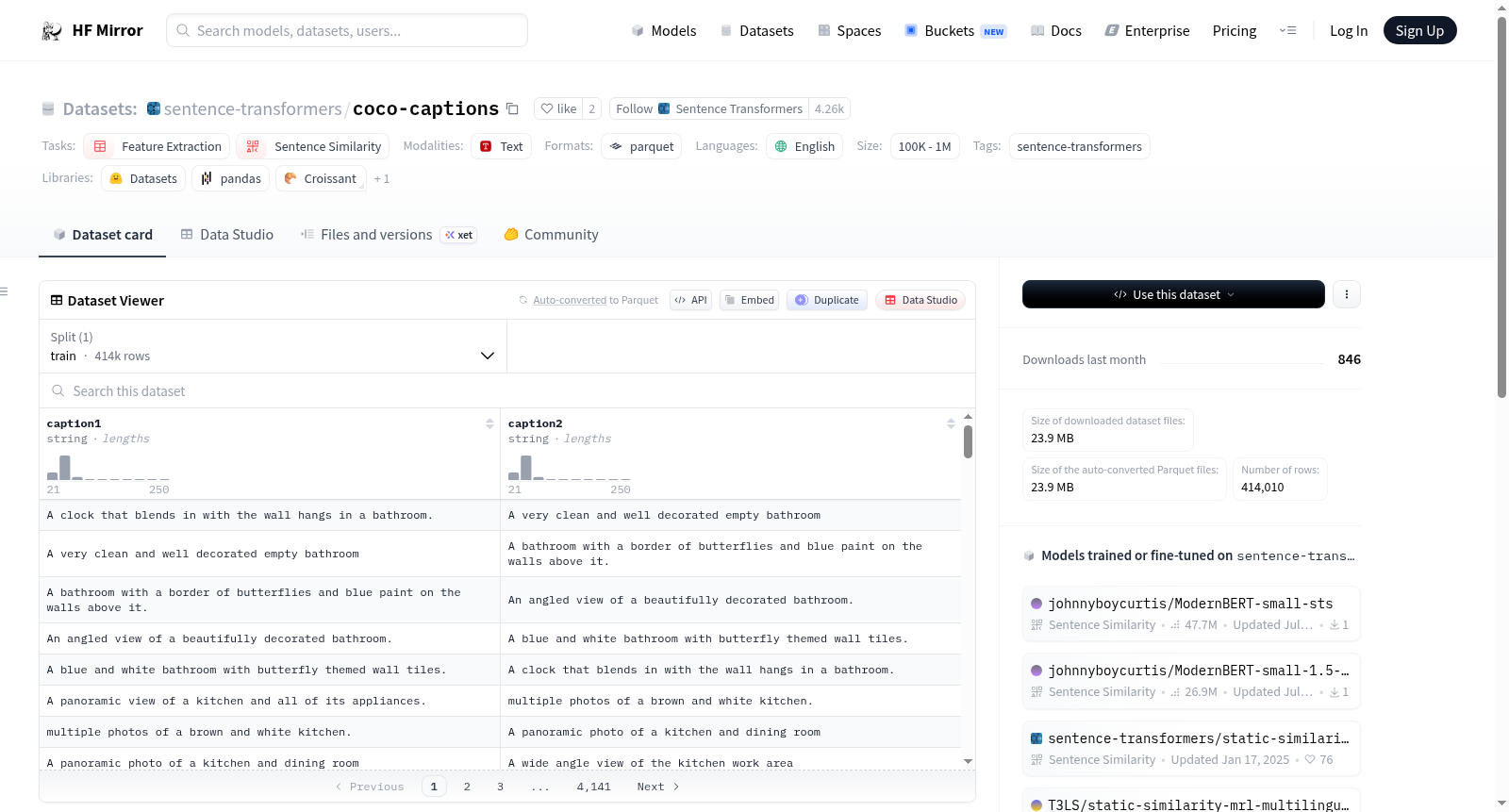Open johnnyboycurtis/ModernBERT-small-sts model
The height and width of the screenshot is (812, 1509).
pos(1191,613)
